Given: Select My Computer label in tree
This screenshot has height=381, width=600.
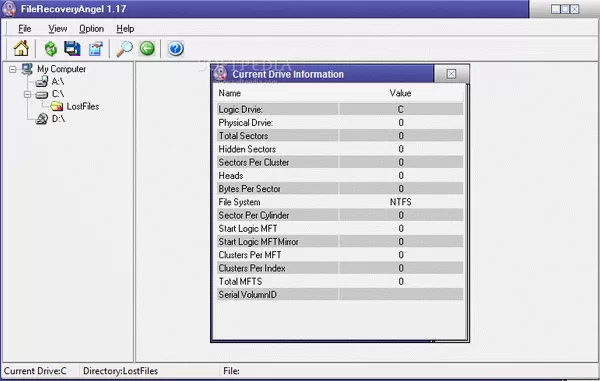Looking at the screenshot, I should 61,69.
